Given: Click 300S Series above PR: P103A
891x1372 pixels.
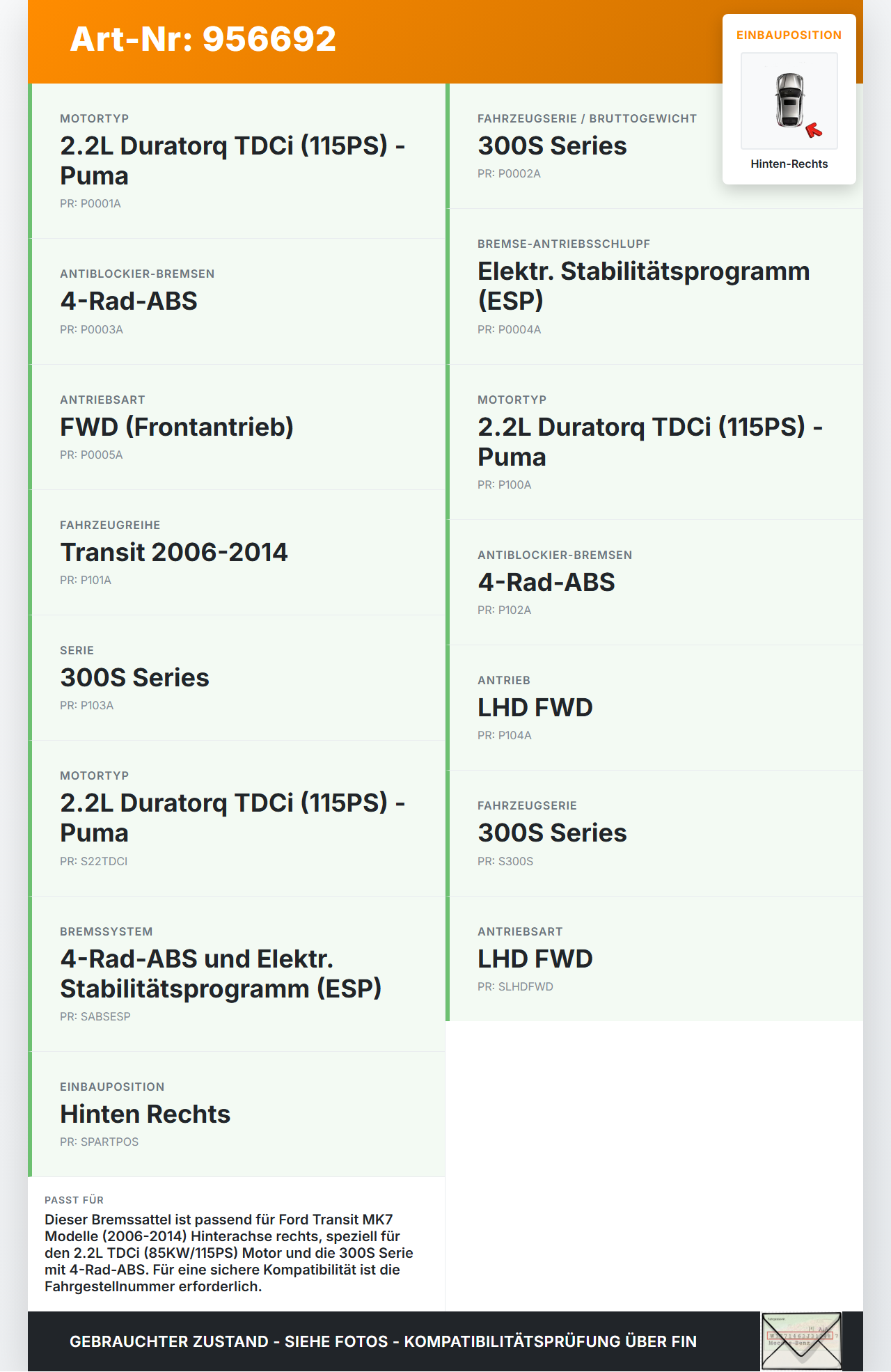Looking at the screenshot, I should coord(134,677).
